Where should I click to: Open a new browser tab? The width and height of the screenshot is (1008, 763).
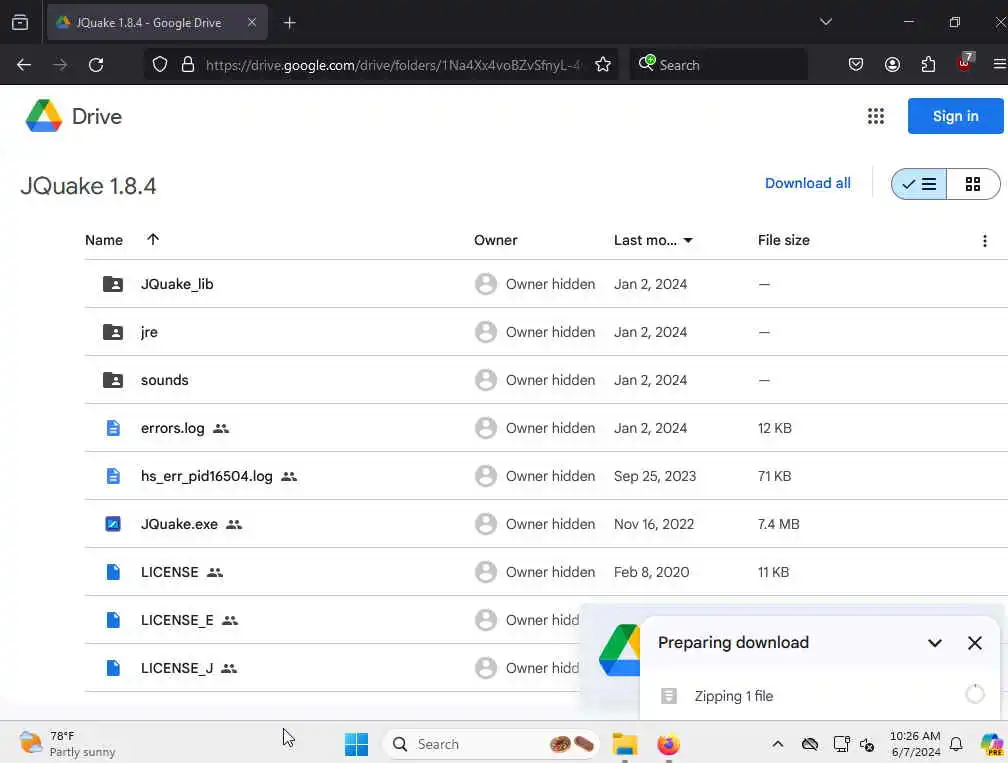click(x=289, y=23)
